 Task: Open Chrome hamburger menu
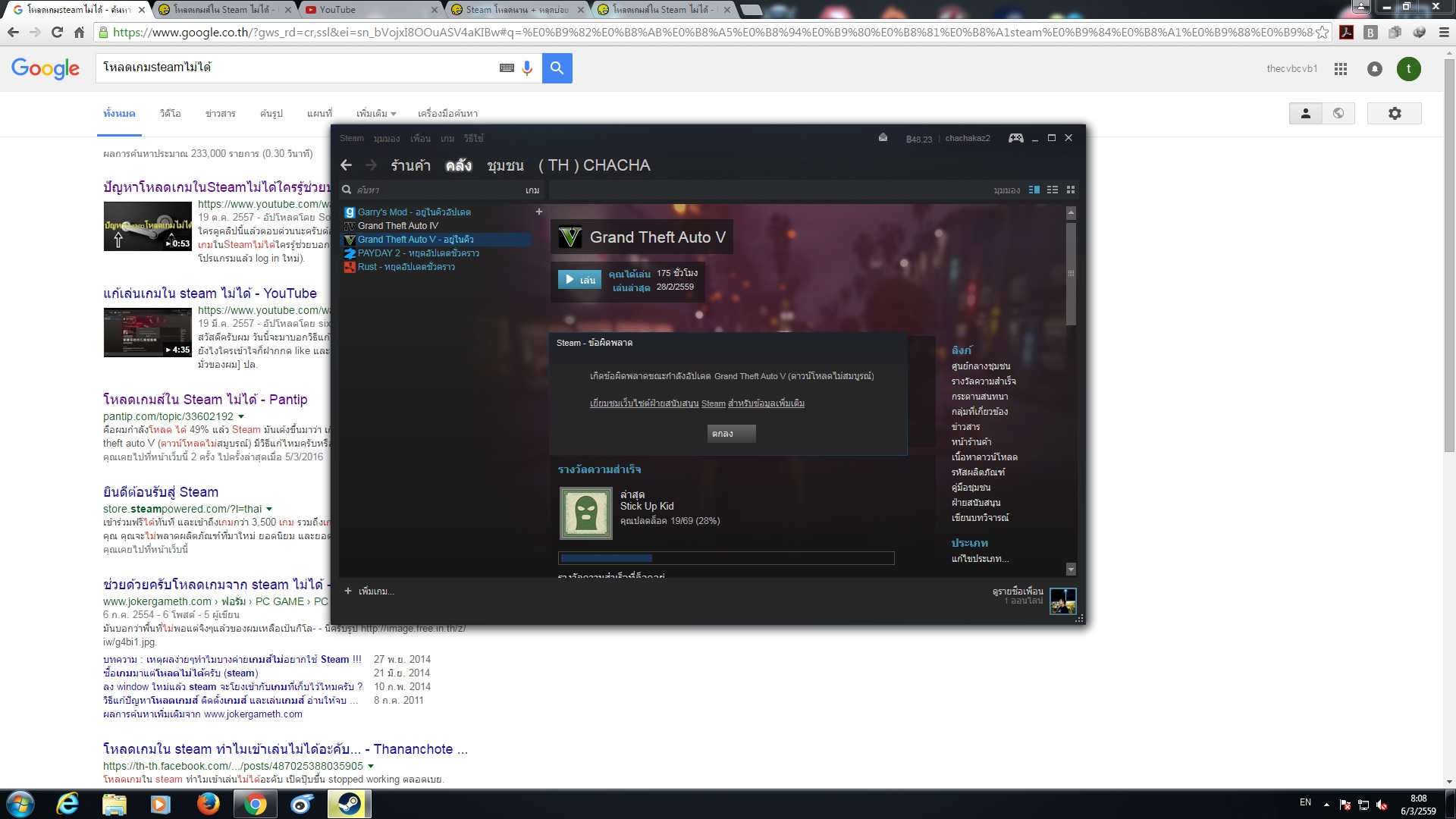pos(1444,33)
